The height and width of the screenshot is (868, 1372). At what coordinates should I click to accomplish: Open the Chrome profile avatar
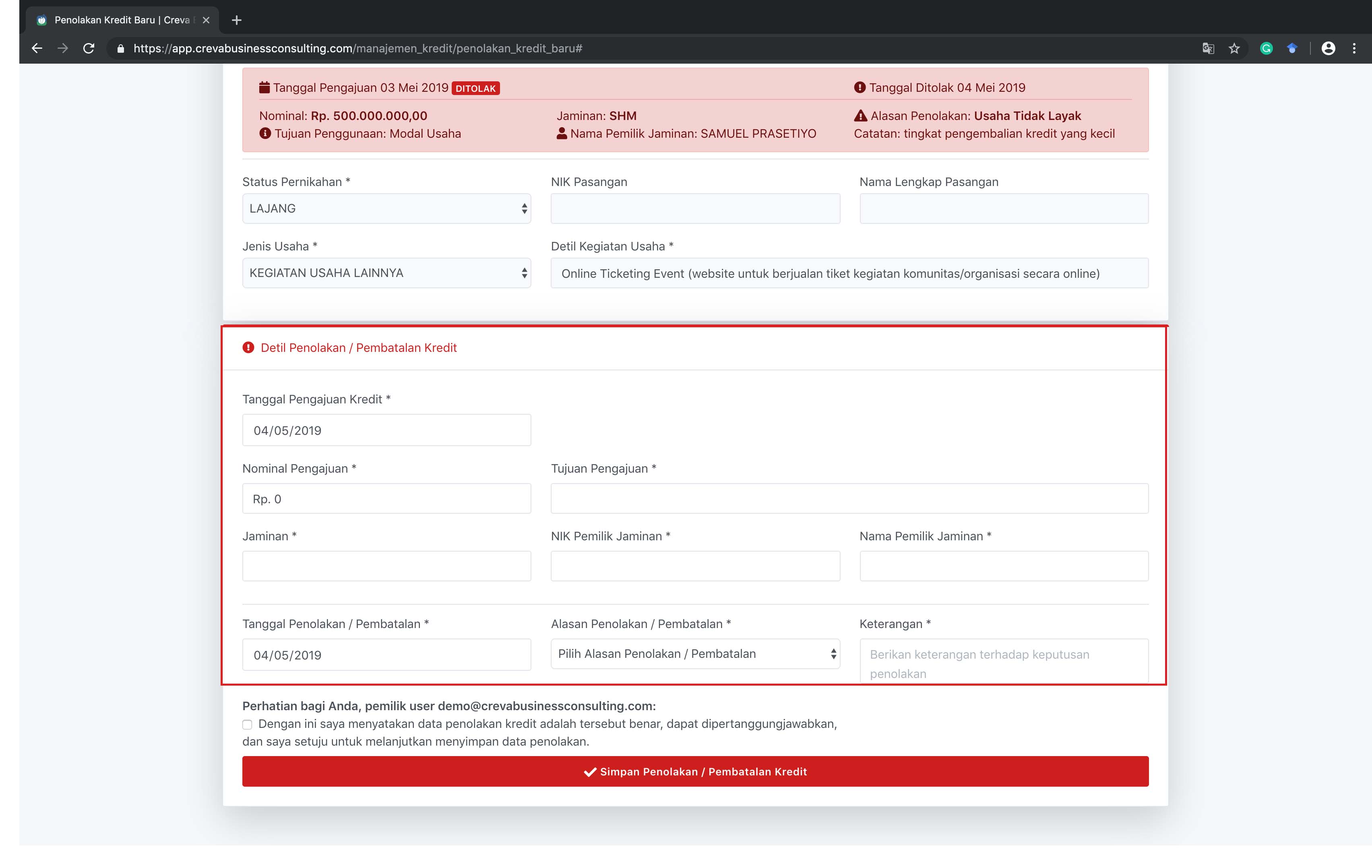click(x=1328, y=48)
